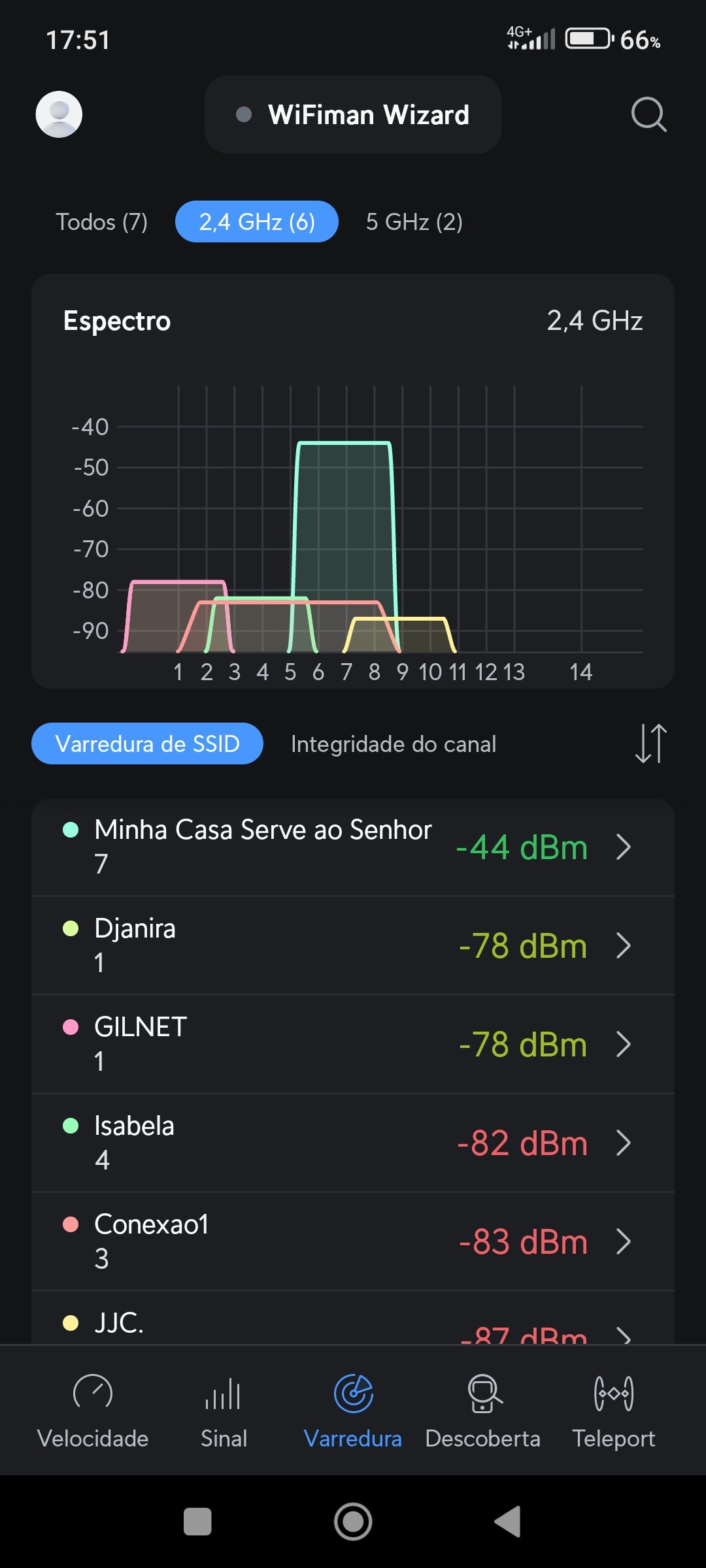The image size is (706, 1568).
Task: Switch to Integridade do canal view
Action: click(394, 744)
